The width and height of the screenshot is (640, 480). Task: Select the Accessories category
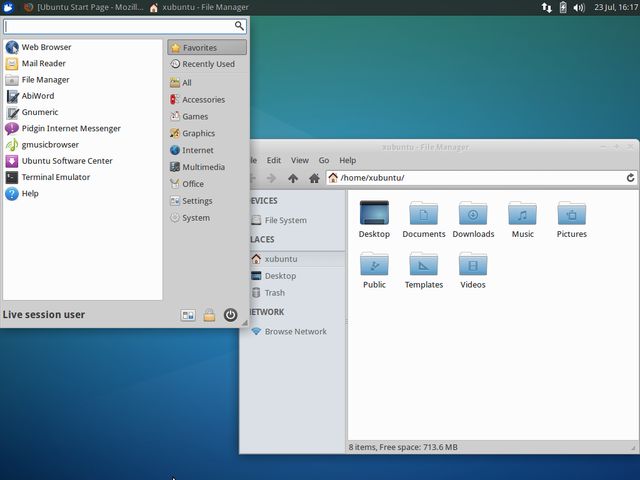(x=207, y=100)
